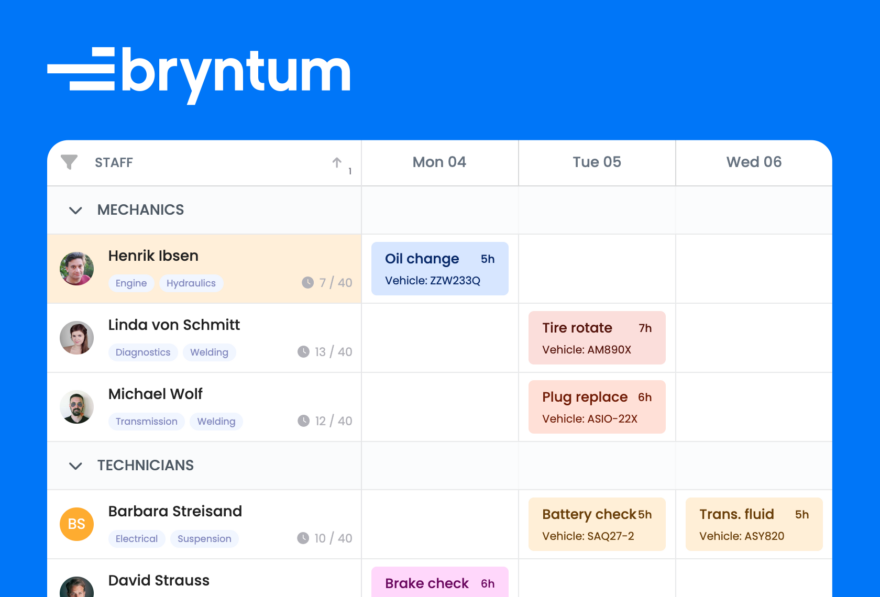Toggle the Hydraulics skill tag
The image size is (880, 597).
point(190,283)
